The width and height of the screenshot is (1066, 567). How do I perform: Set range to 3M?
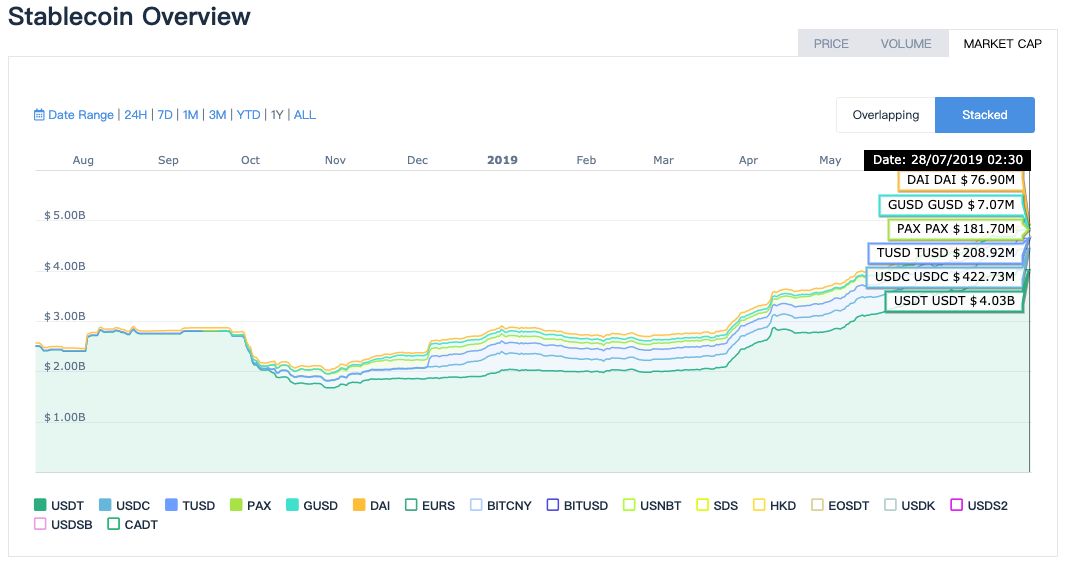(x=217, y=115)
